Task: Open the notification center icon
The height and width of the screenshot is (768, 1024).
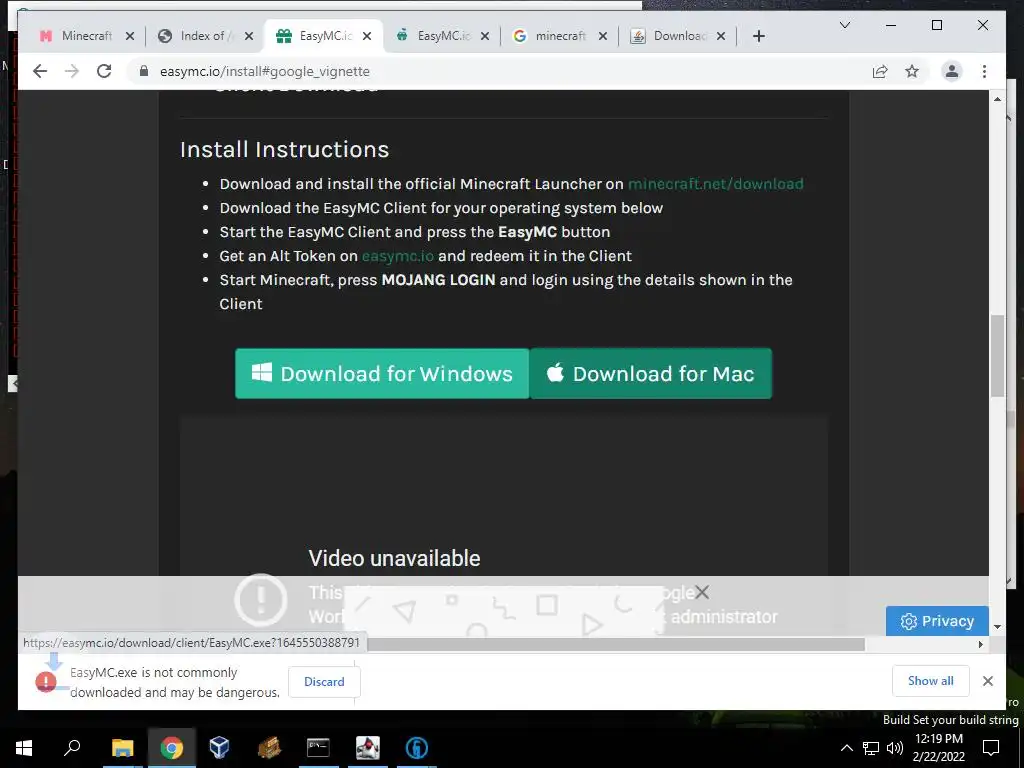Action: point(991,748)
